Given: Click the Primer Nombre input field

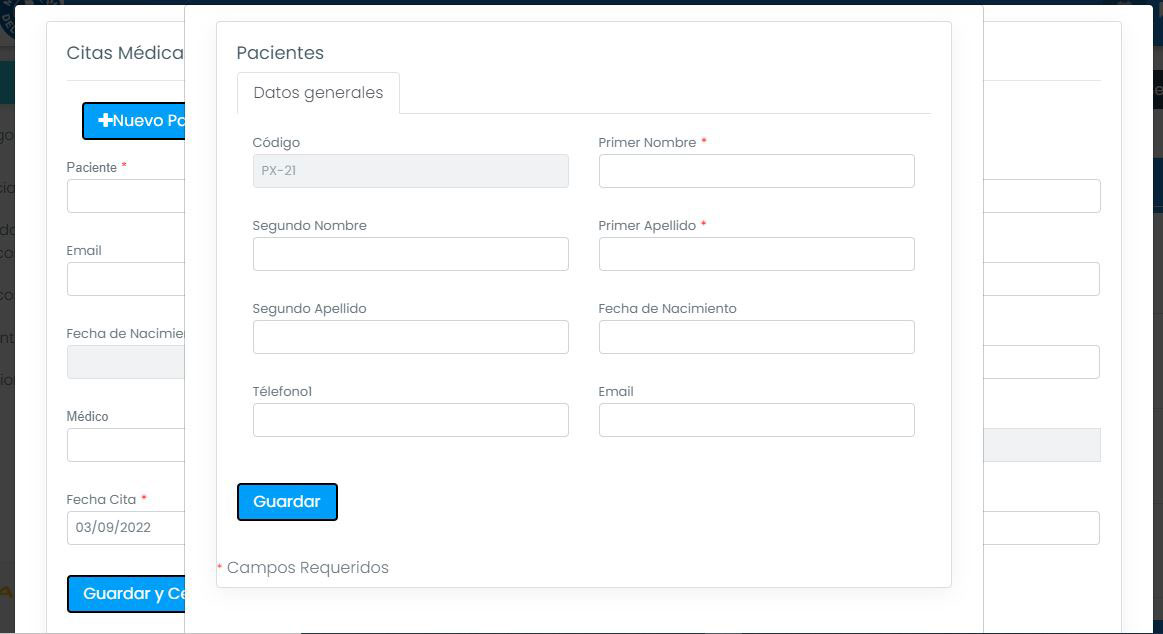Looking at the screenshot, I should click(x=756, y=171).
